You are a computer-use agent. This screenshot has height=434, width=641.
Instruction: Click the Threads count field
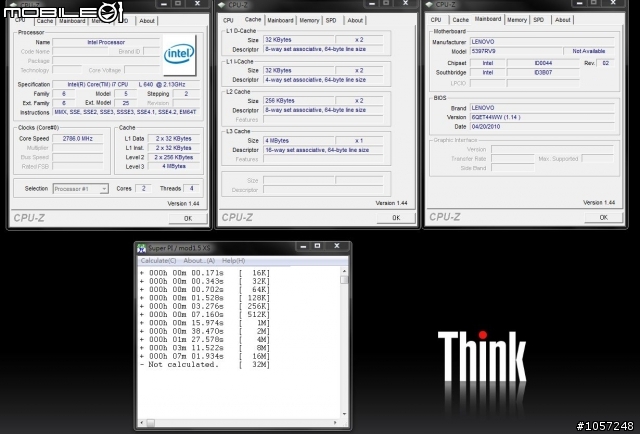[x=191, y=188]
